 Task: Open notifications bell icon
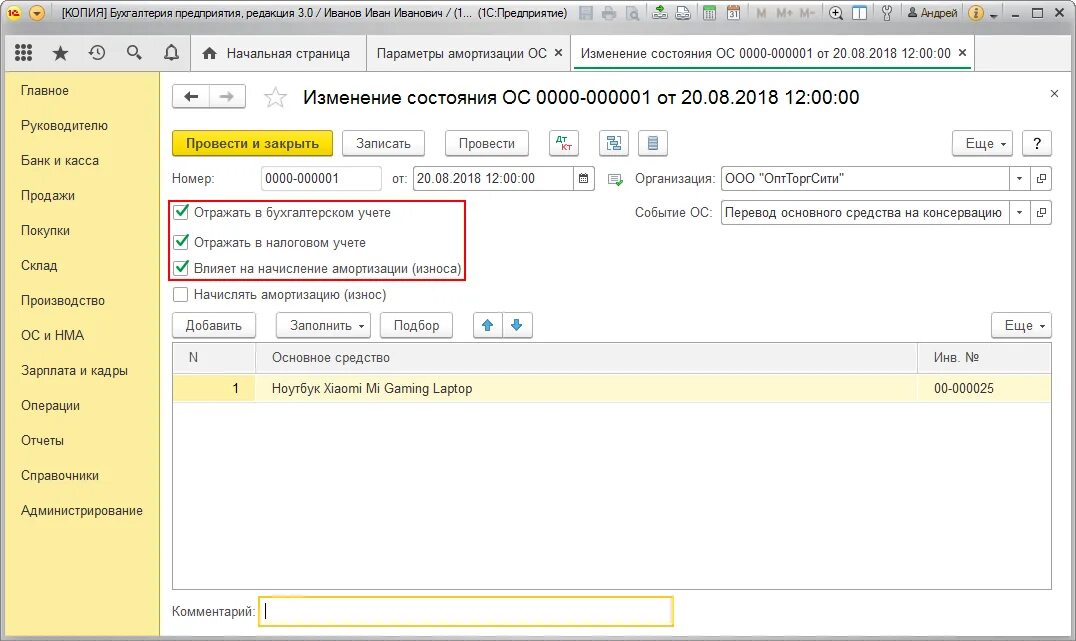tap(171, 53)
